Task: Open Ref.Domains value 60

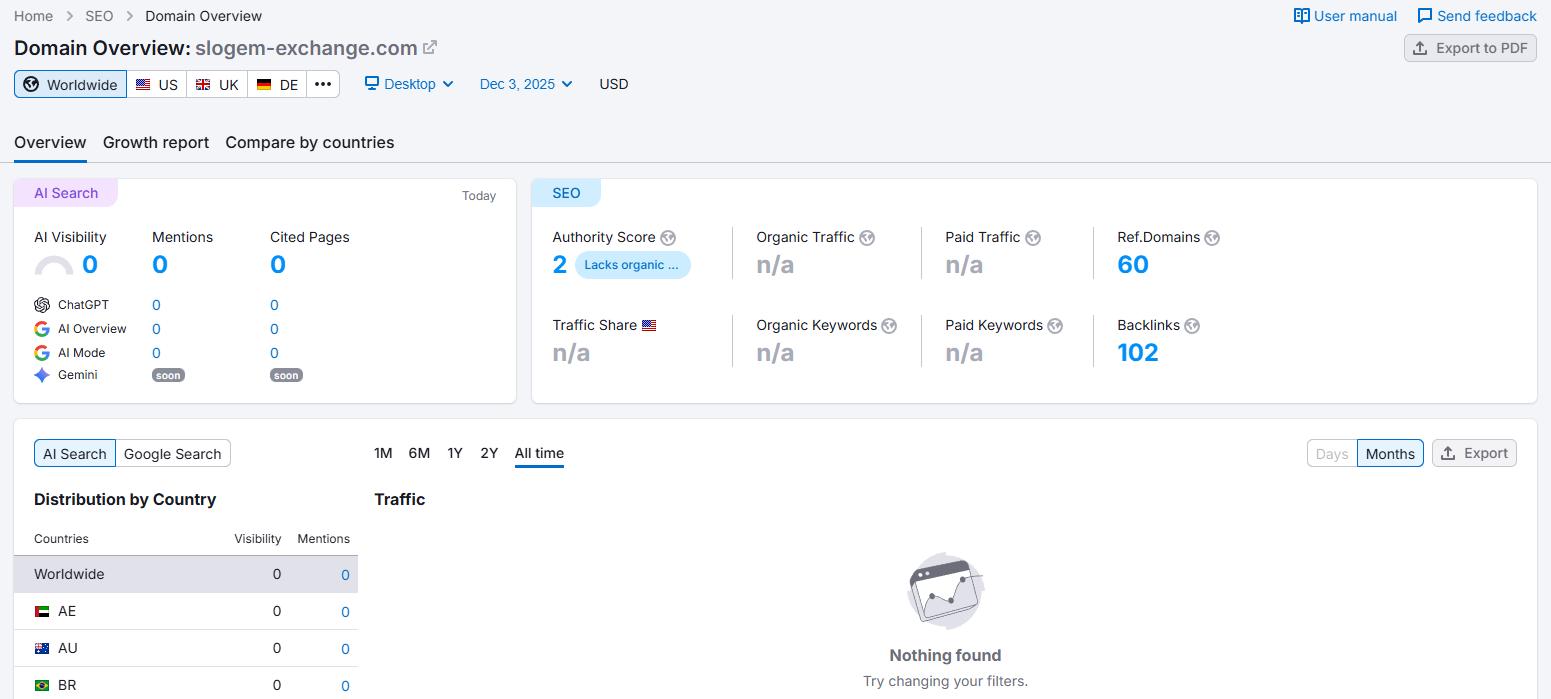Action: [x=1133, y=265]
